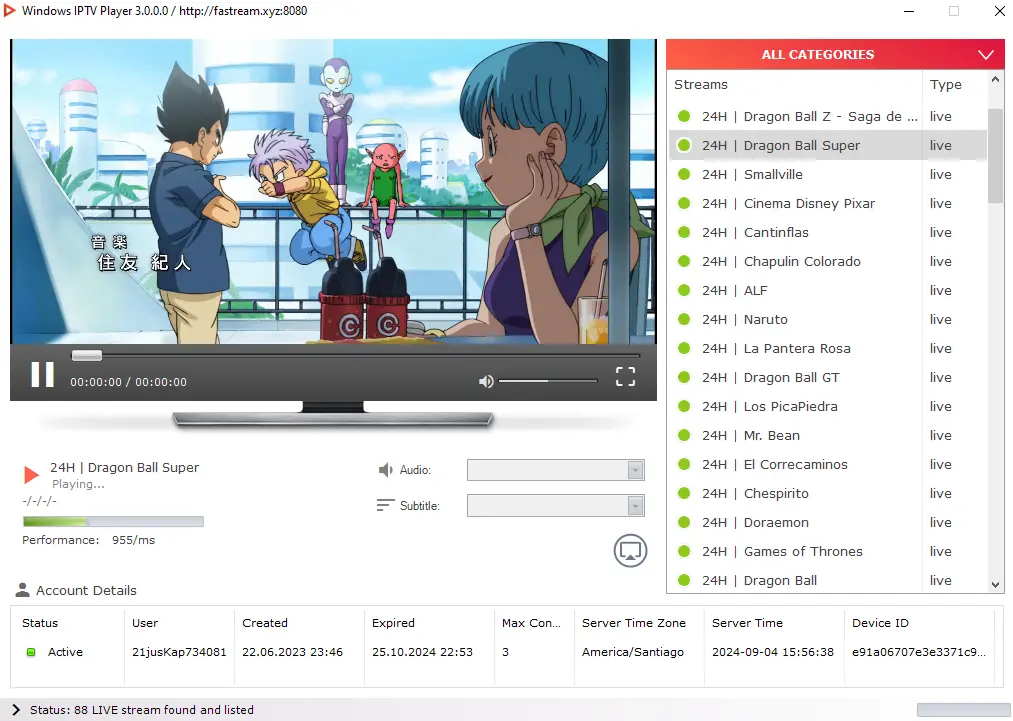Select 24H | El Correcaminos stream

click(827, 465)
